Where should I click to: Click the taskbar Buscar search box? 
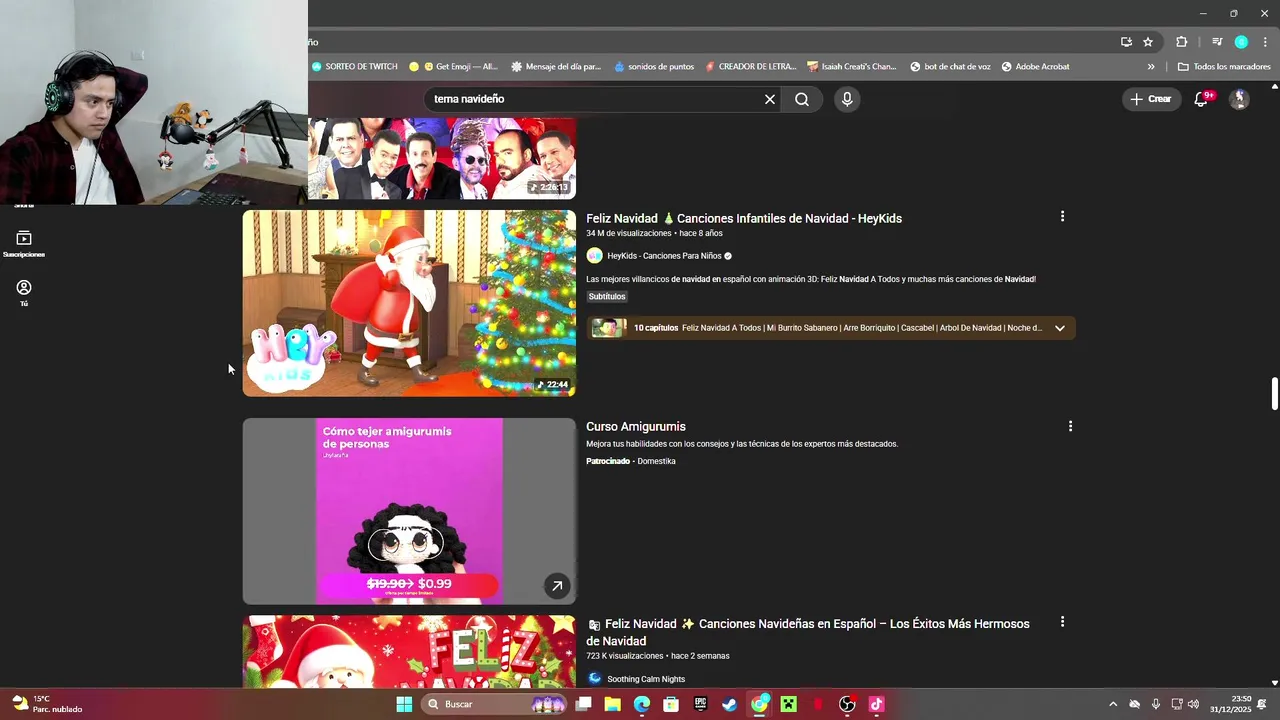[x=495, y=704]
